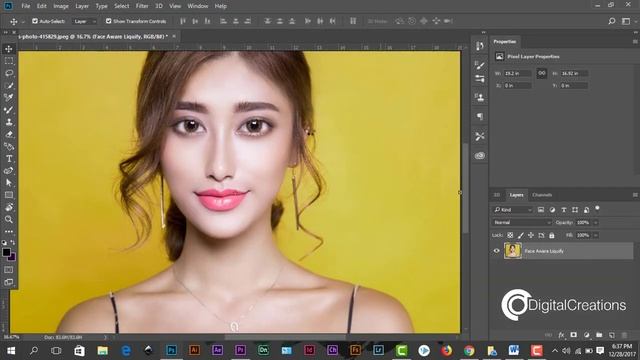Open the Image menu

tap(61, 6)
